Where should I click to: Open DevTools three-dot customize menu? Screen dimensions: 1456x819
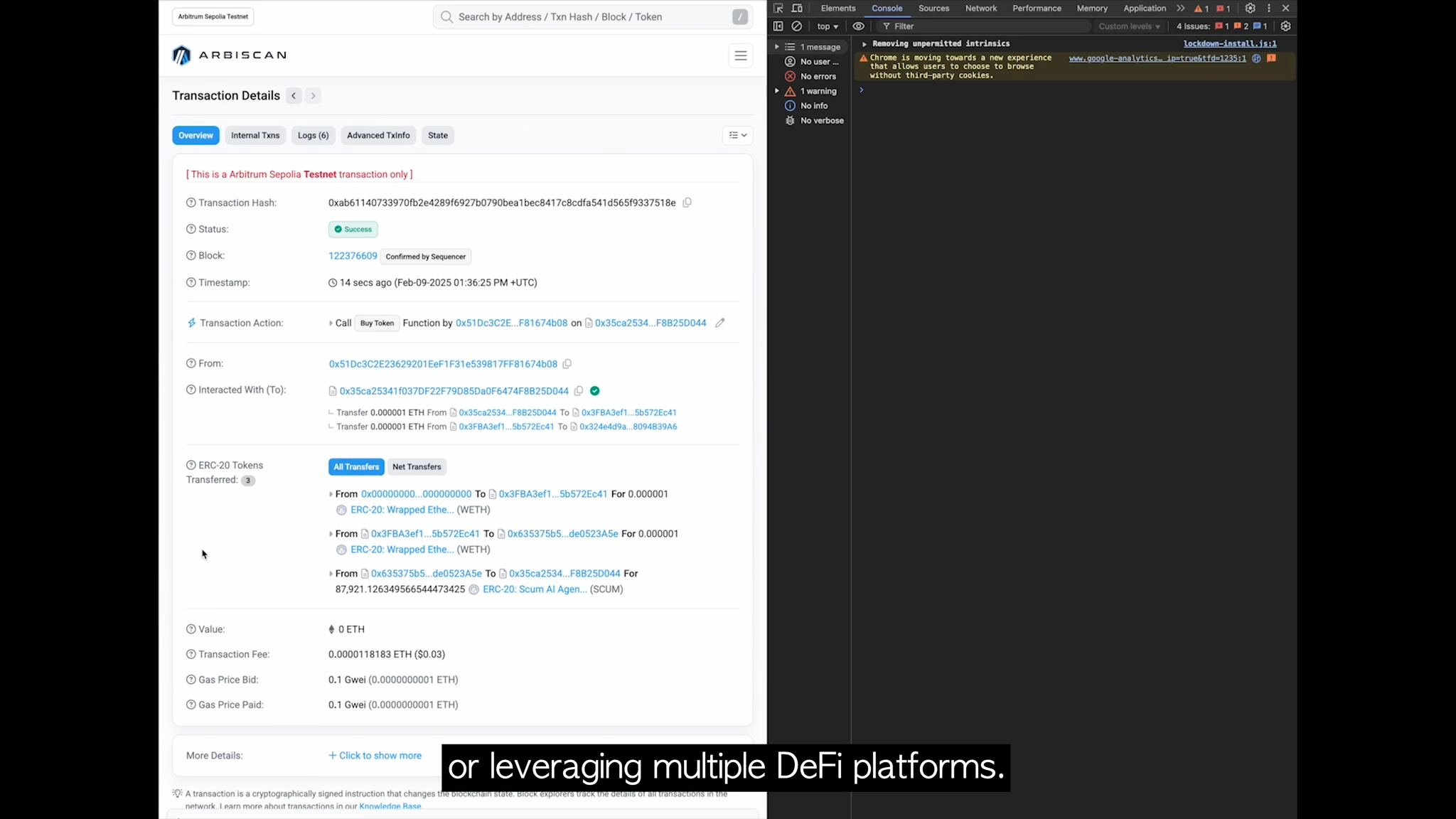tap(1268, 9)
